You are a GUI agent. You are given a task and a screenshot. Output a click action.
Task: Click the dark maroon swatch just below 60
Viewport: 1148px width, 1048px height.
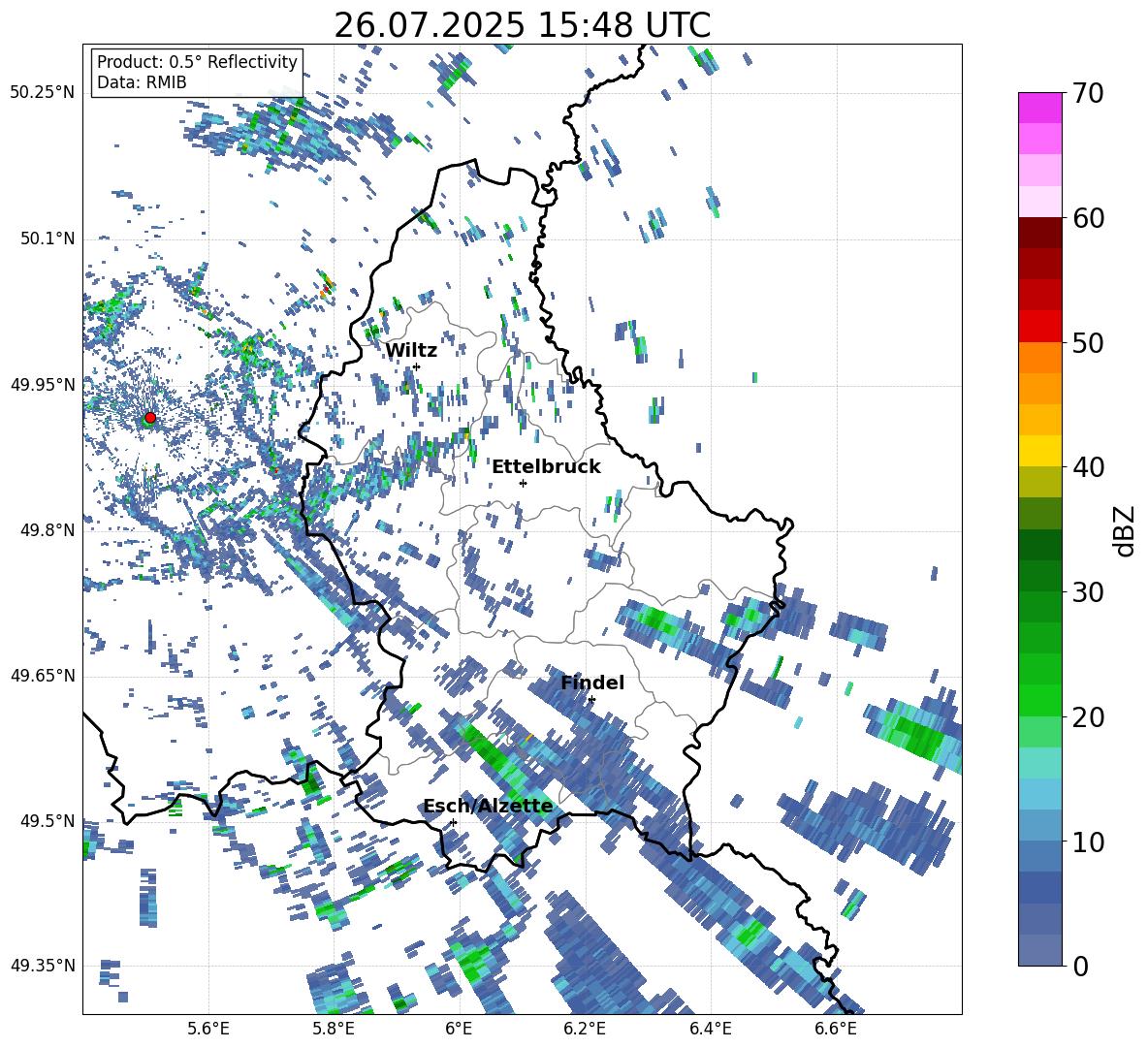coord(1039,233)
